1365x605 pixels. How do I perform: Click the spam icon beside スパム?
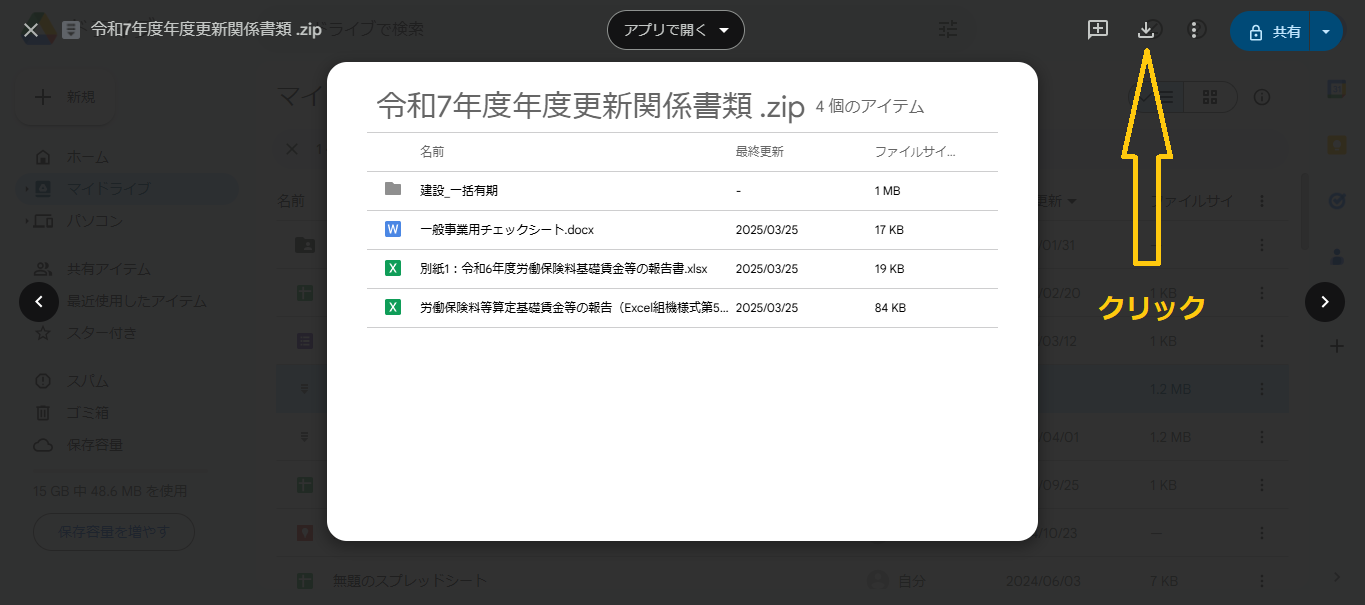tap(43, 381)
